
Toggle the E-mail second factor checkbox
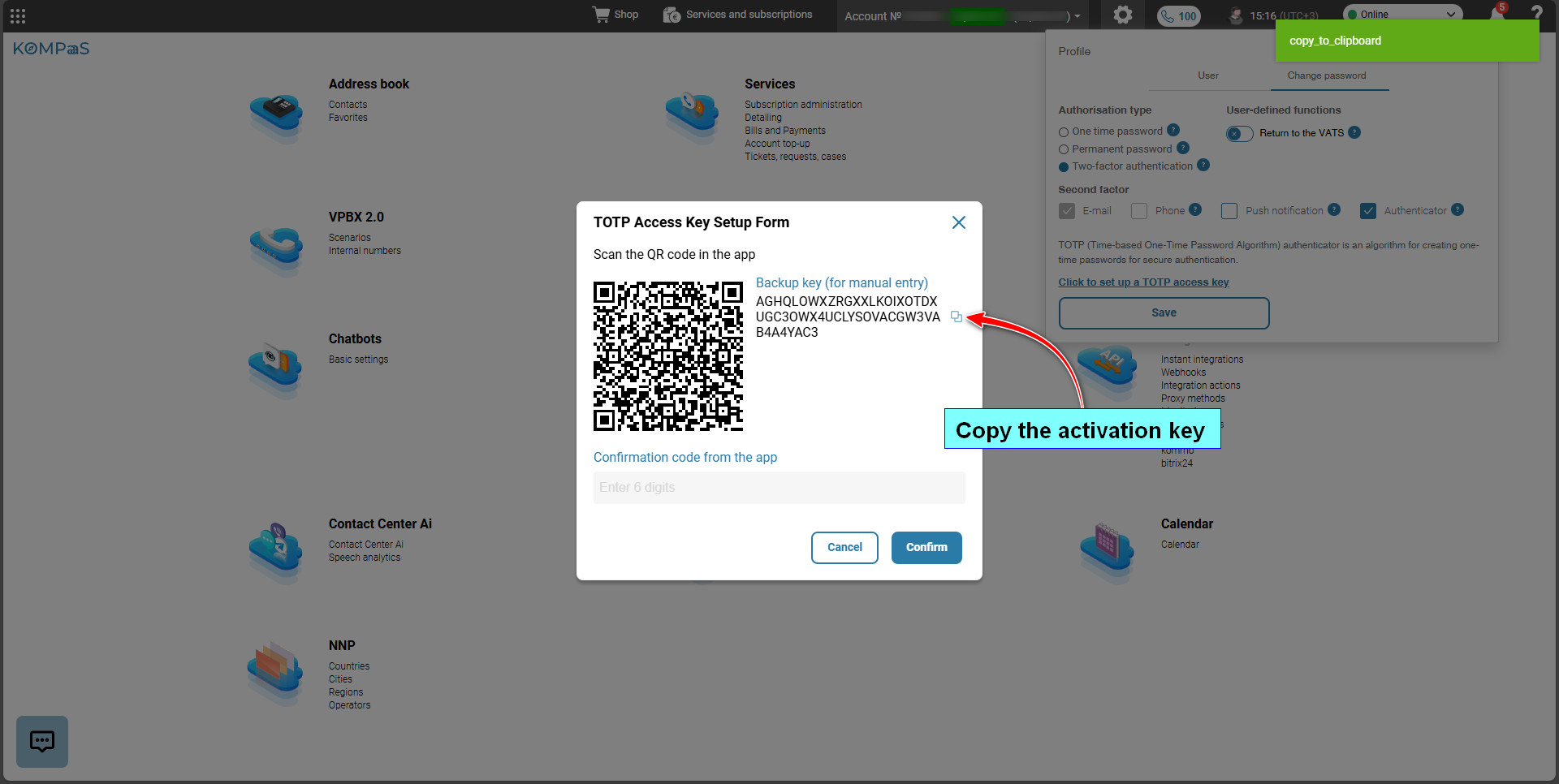click(1067, 211)
